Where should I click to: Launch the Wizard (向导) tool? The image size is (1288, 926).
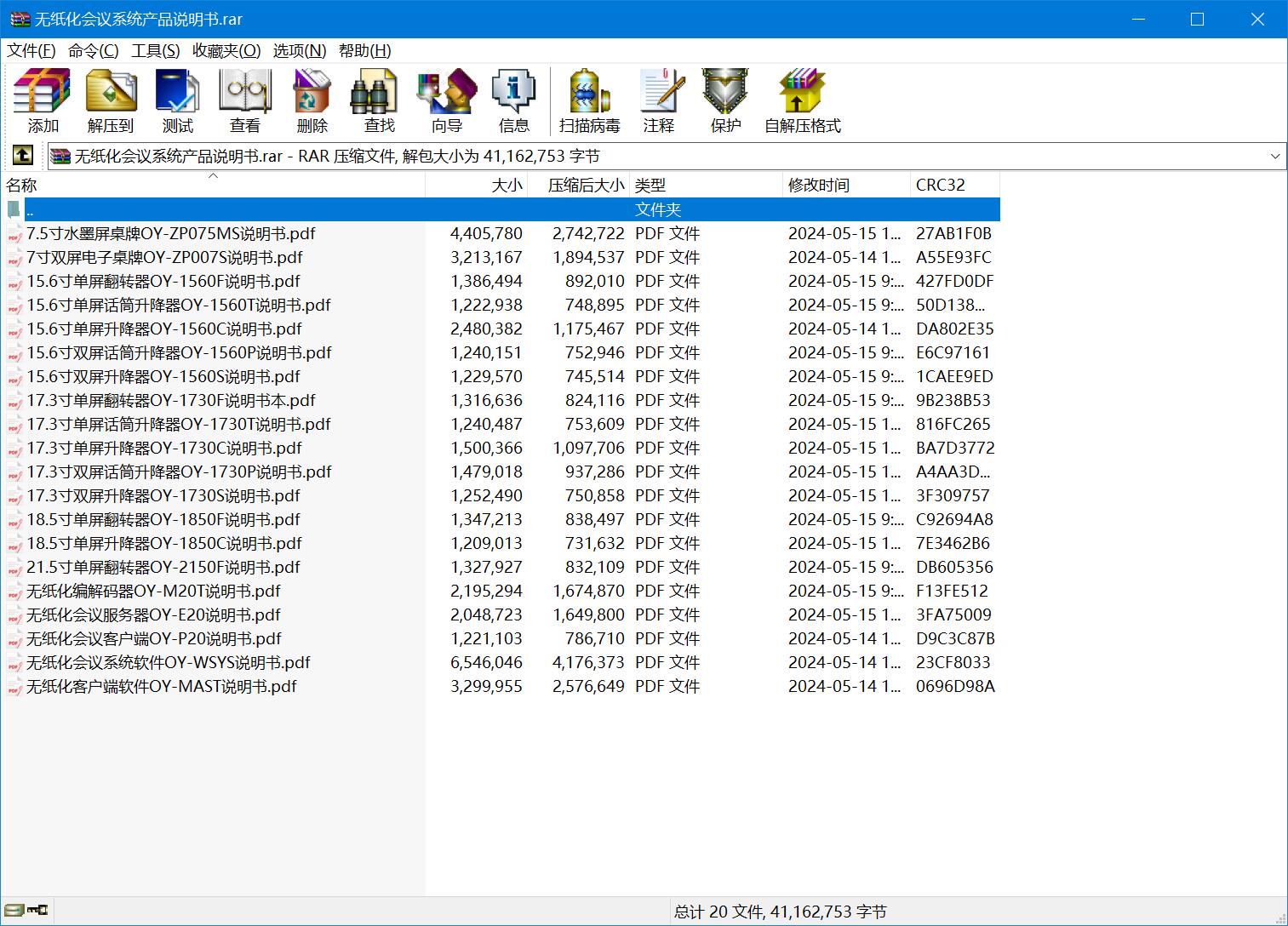click(x=447, y=101)
